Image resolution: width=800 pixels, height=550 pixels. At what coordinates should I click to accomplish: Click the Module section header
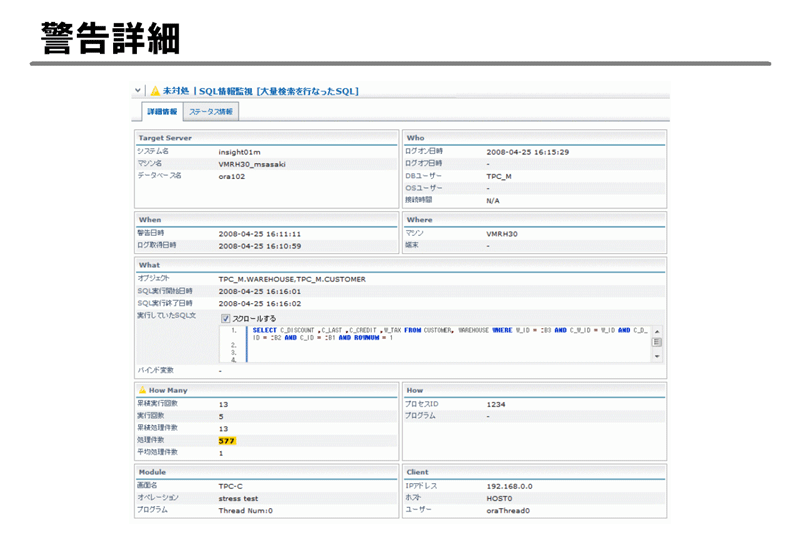[152, 472]
